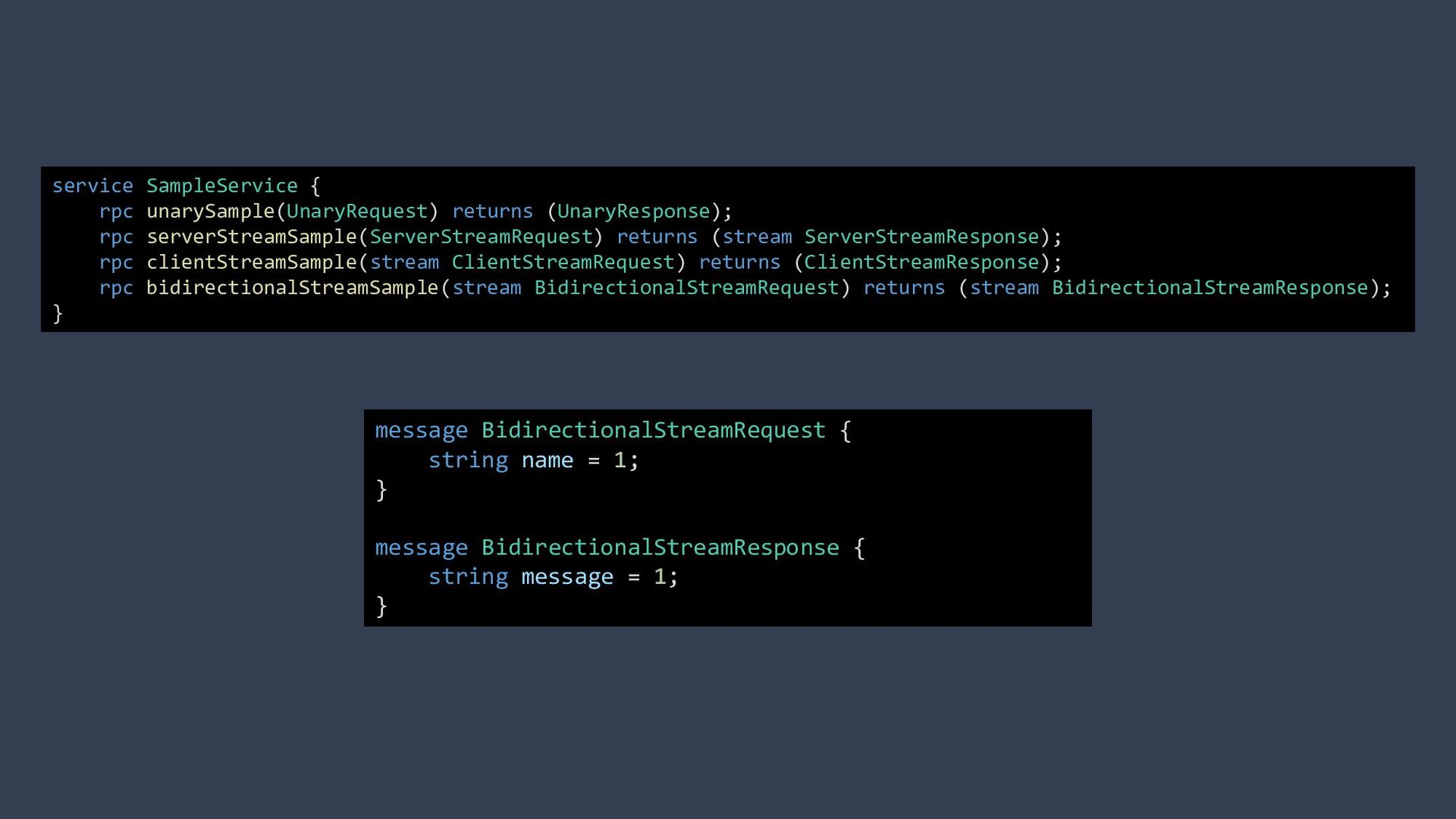Click BidirectionalStreamRequest in message definition
Screen dimensions: 1456x819
pyautogui.click(x=653, y=430)
